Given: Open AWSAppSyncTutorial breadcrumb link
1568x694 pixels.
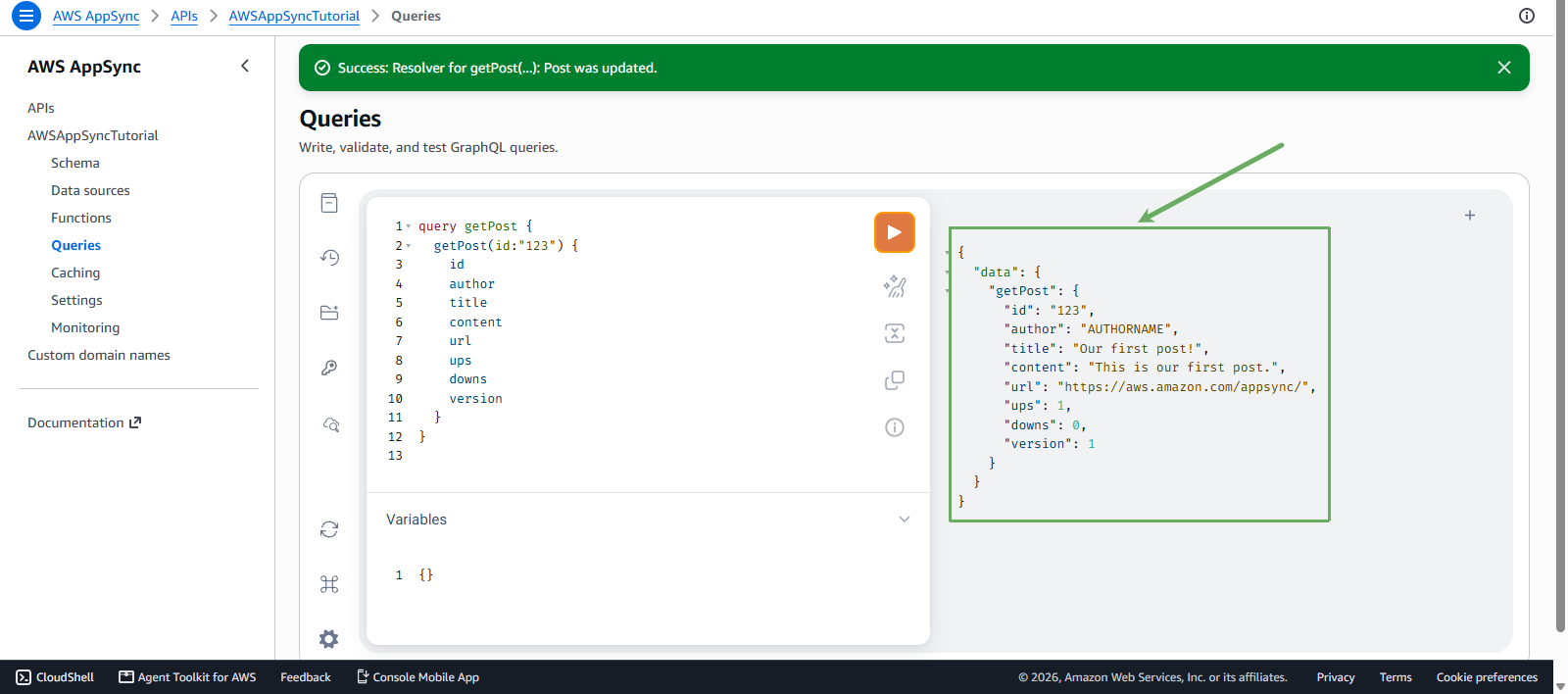Looking at the screenshot, I should tap(294, 16).
